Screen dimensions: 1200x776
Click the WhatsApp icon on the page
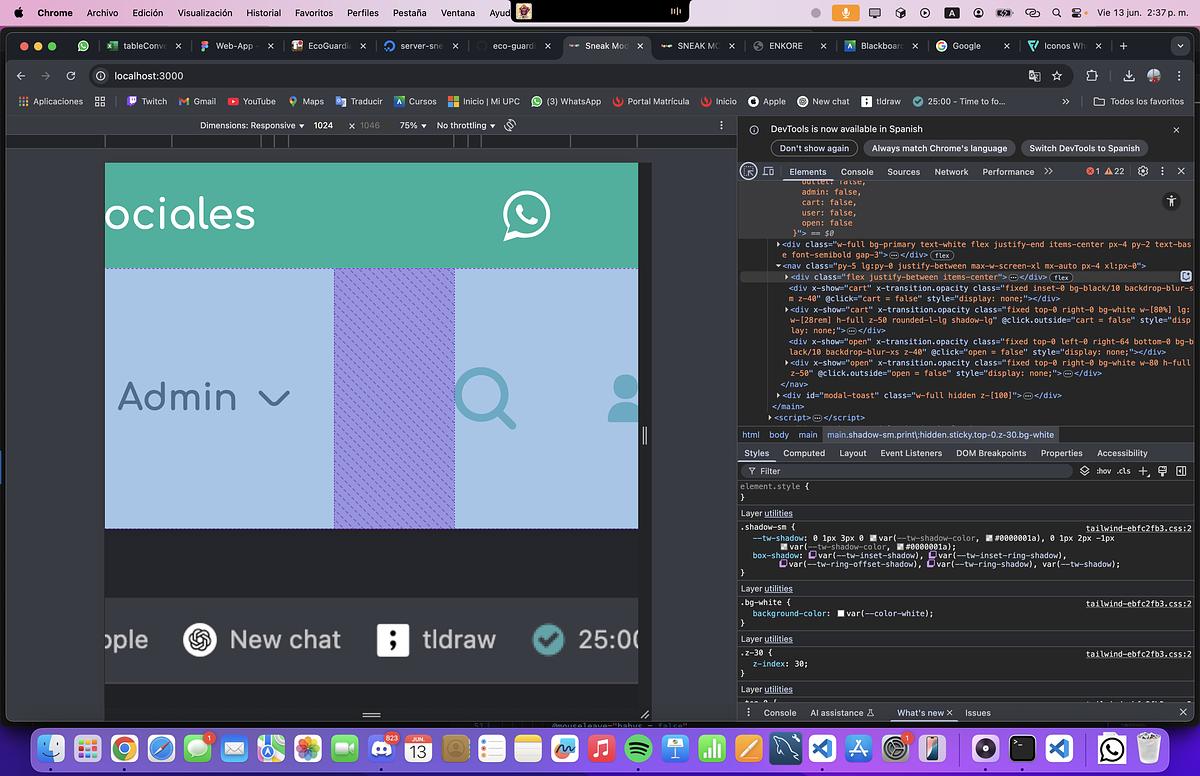[526, 215]
